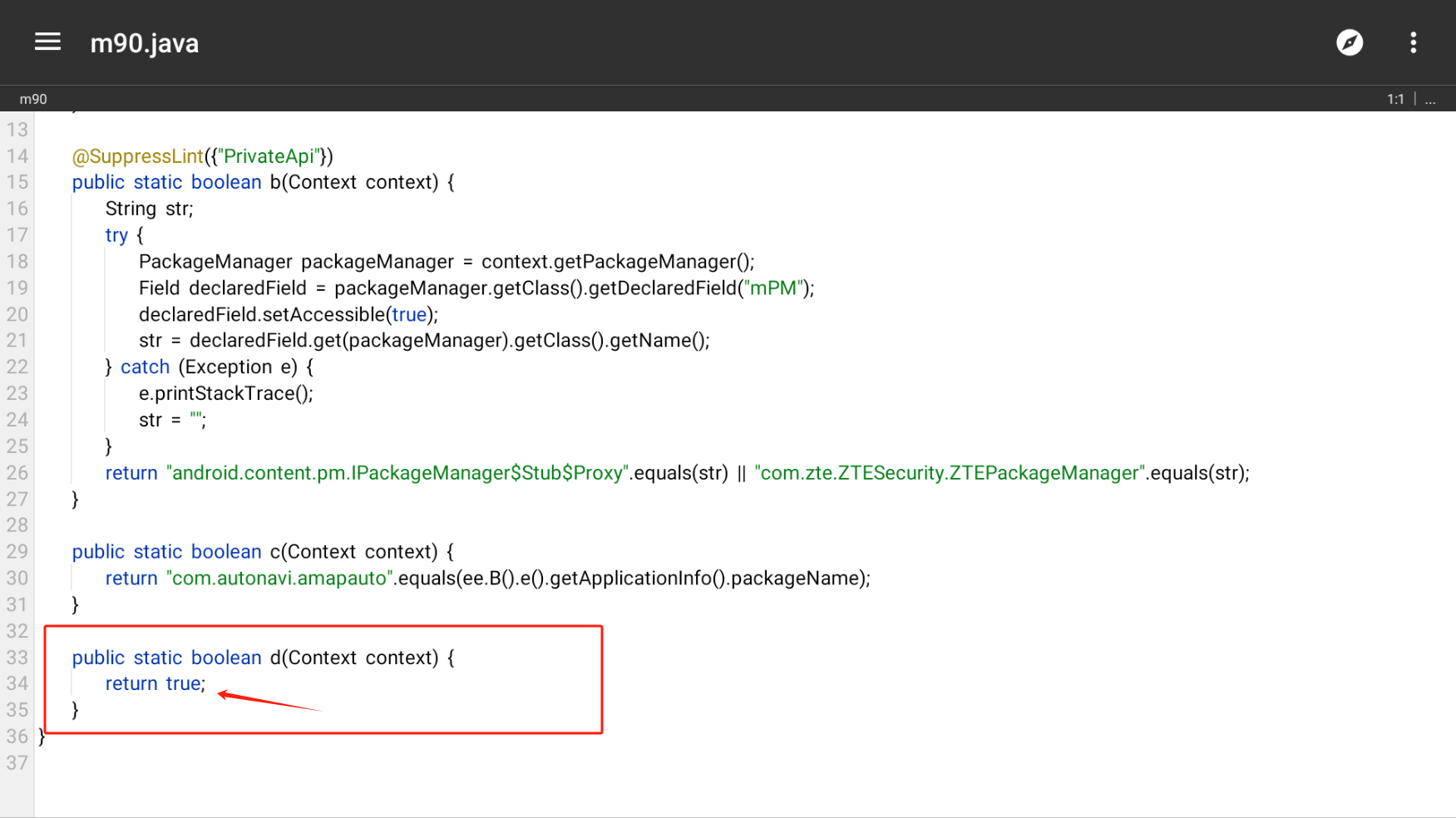This screenshot has height=818, width=1456.
Task: Click the ellipsis in the status bar
Action: [x=1430, y=99]
